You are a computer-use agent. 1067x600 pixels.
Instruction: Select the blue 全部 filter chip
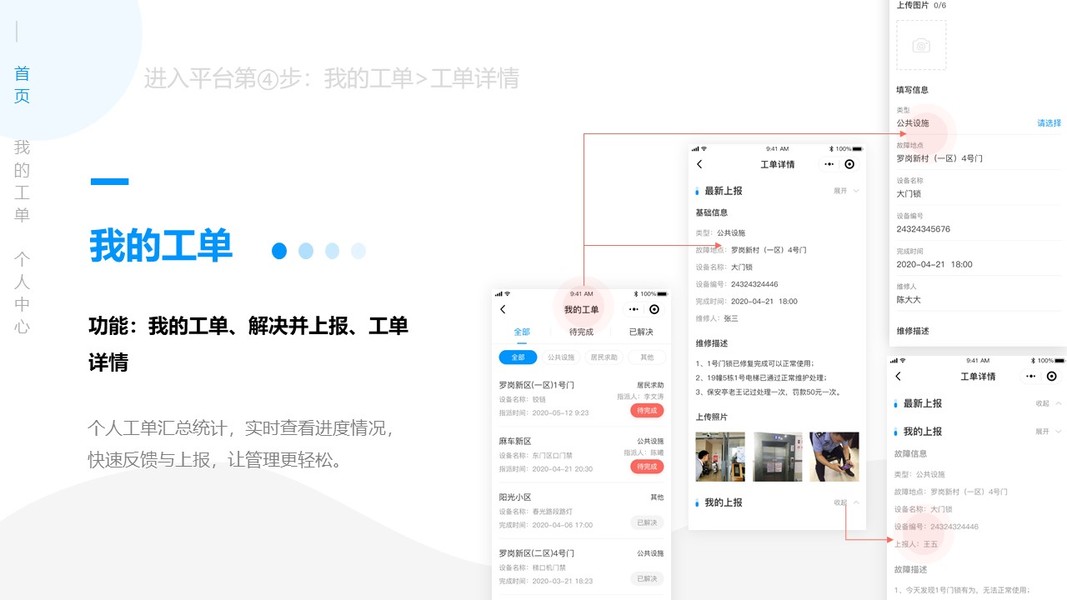(518, 357)
